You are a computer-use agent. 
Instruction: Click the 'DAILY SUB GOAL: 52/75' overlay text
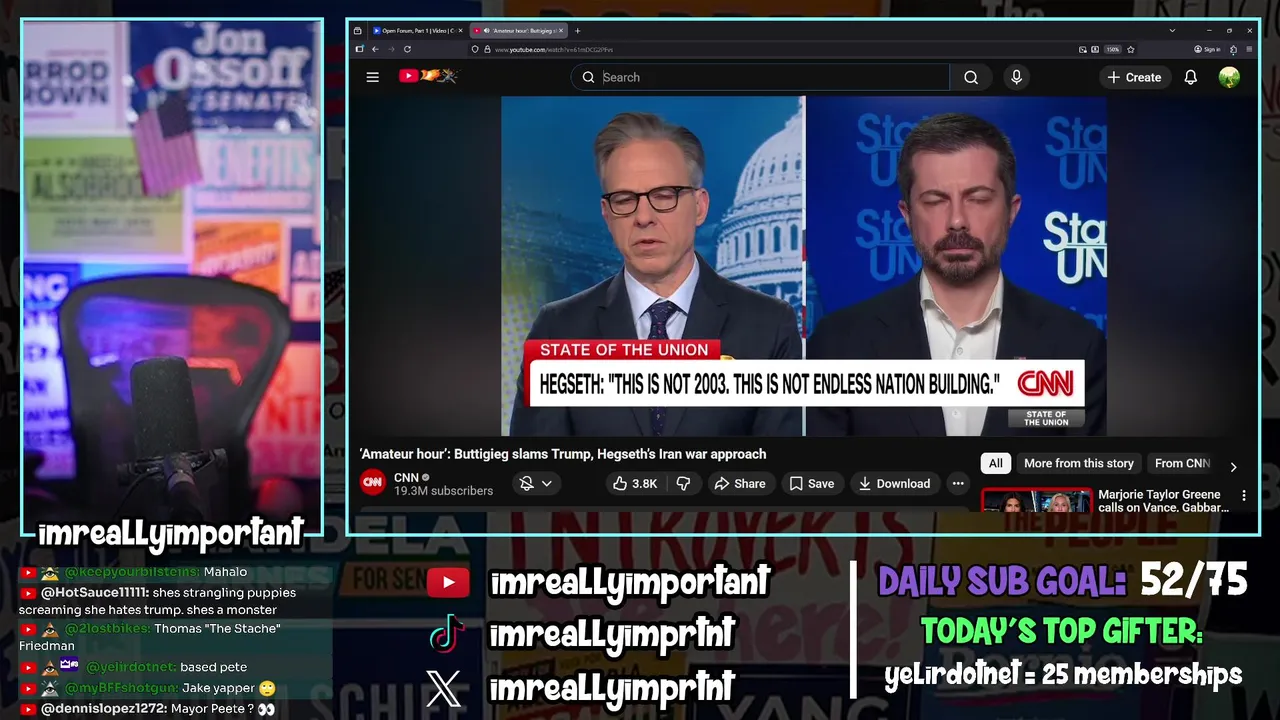pos(1062,581)
